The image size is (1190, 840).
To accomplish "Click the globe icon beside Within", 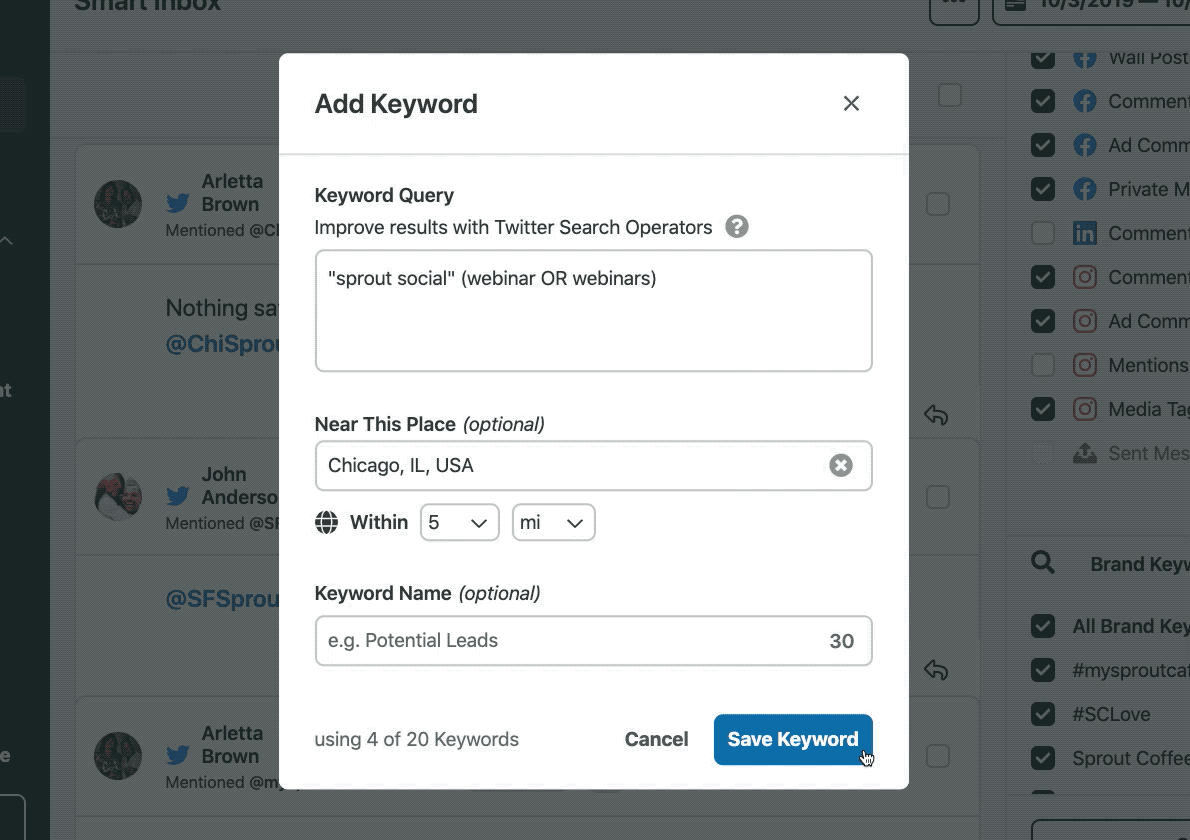I will (327, 523).
